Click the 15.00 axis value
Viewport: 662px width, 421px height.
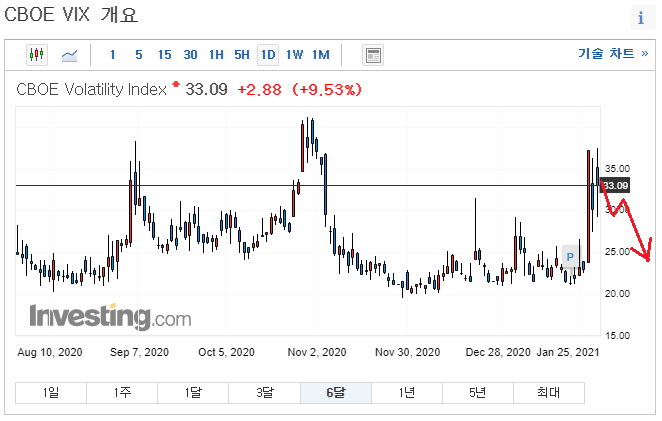click(x=617, y=336)
